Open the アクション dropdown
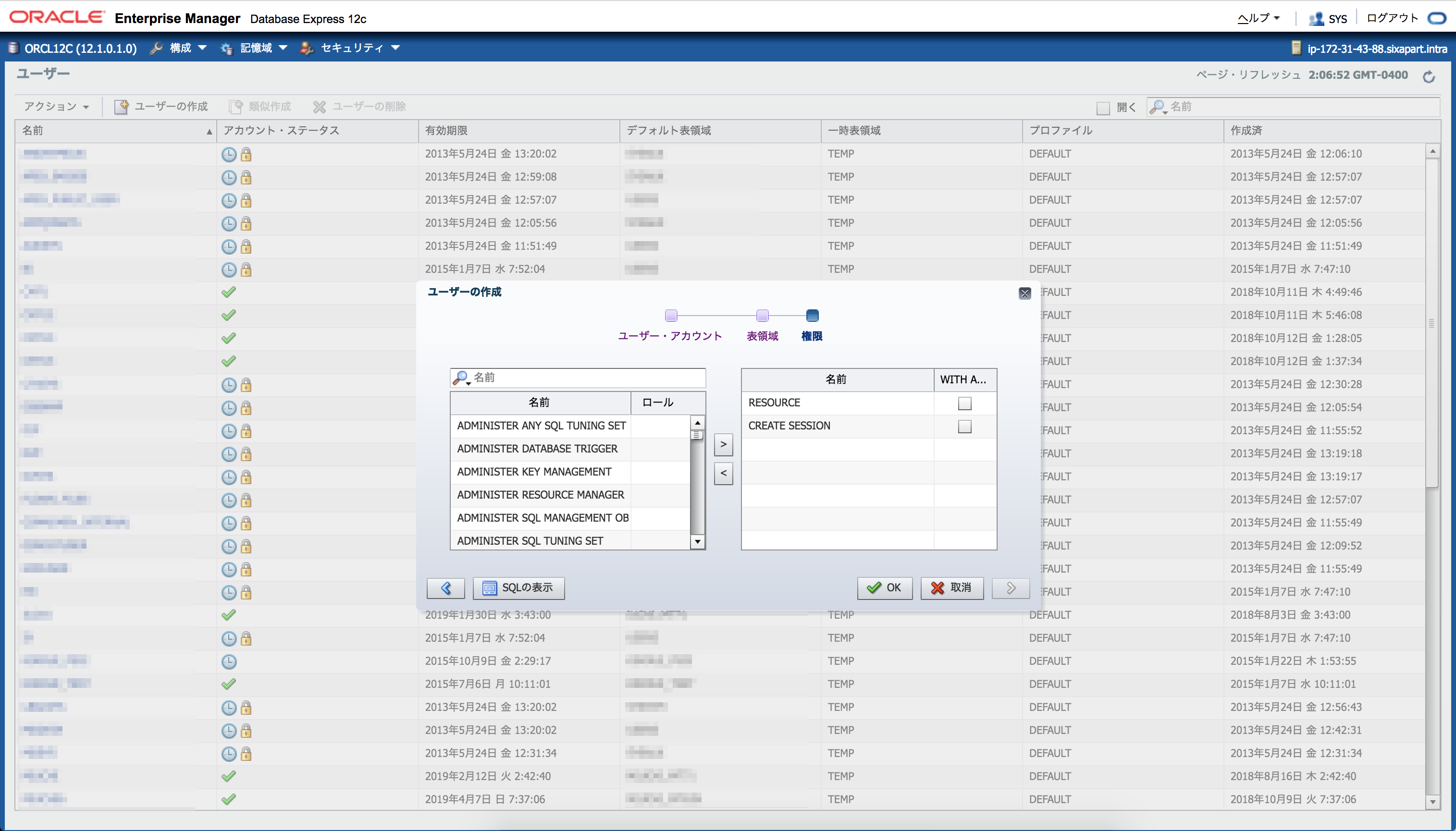 click(56, 107)
